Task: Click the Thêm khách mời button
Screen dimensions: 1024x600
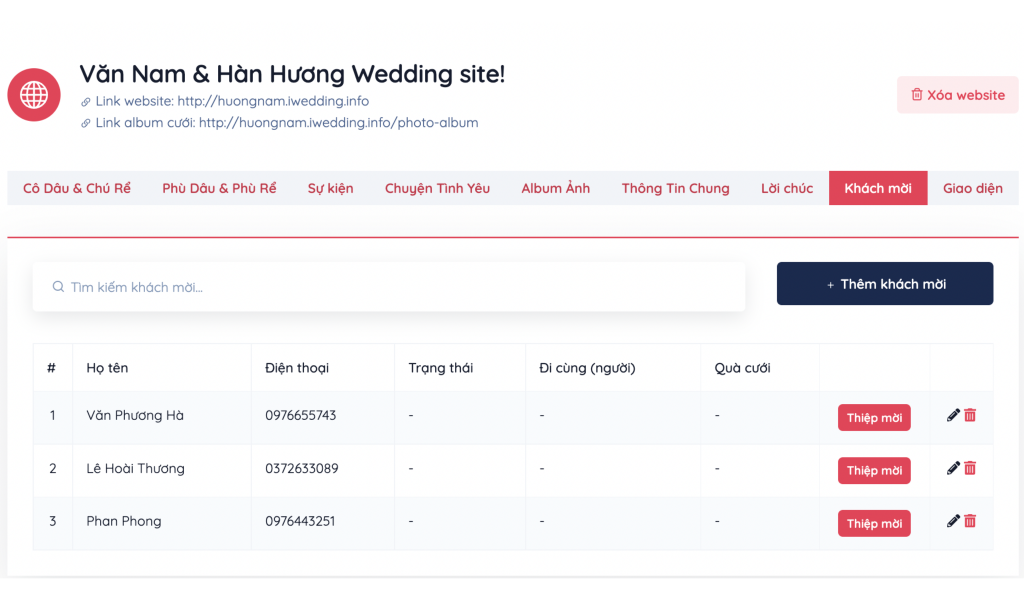Action: (x=884, y=283)
